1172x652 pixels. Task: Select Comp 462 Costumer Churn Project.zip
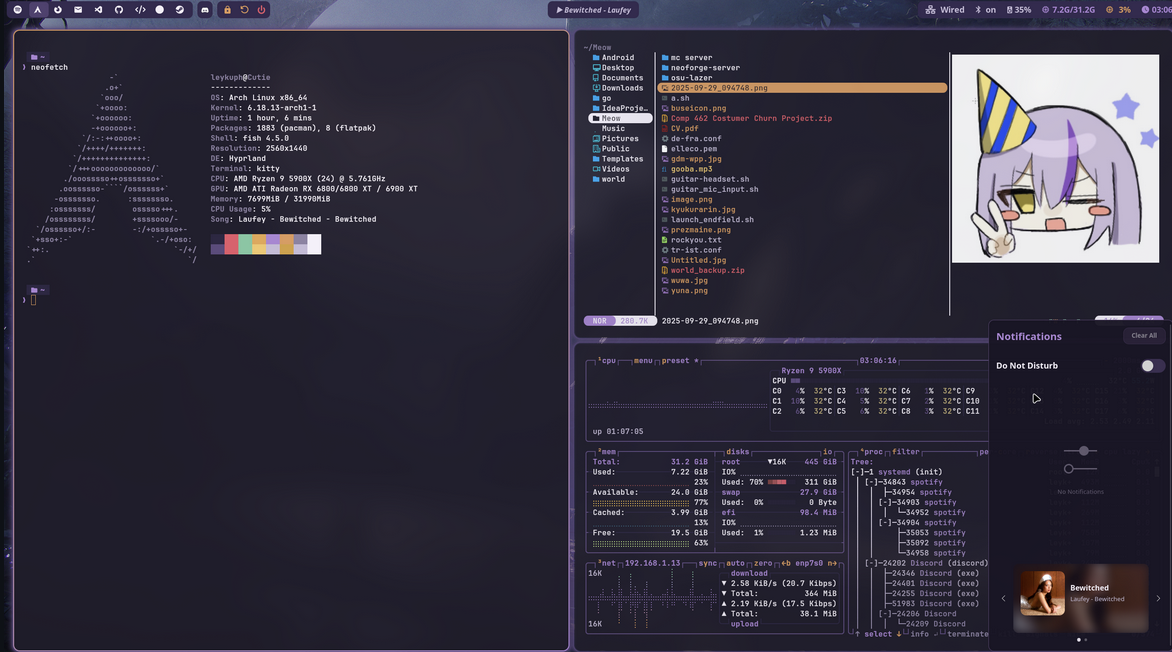tap(747, 118)
